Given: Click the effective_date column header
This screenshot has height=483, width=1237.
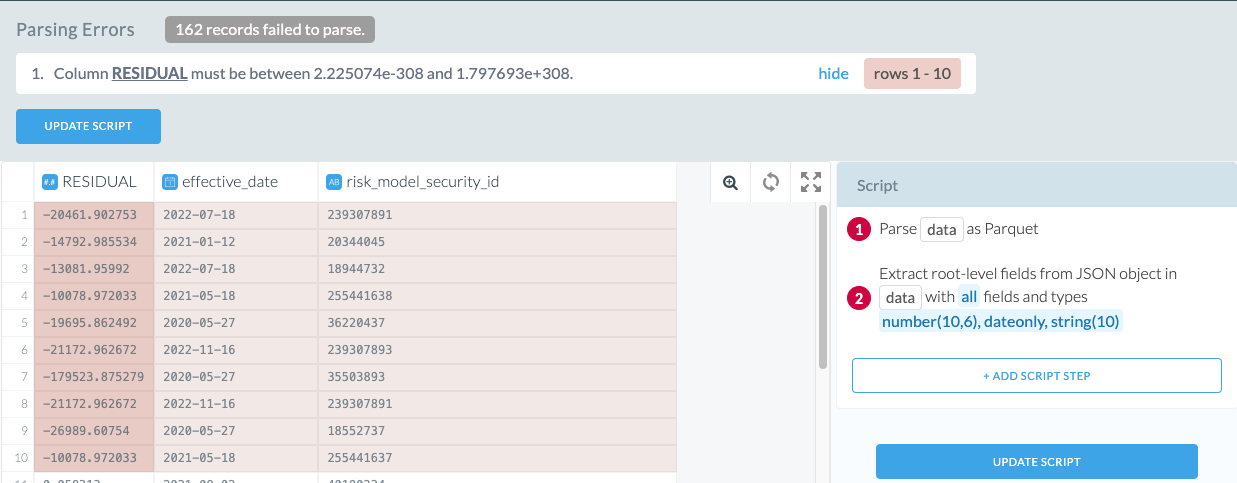Looking at the screenshot, I should [x=229, y=182].
